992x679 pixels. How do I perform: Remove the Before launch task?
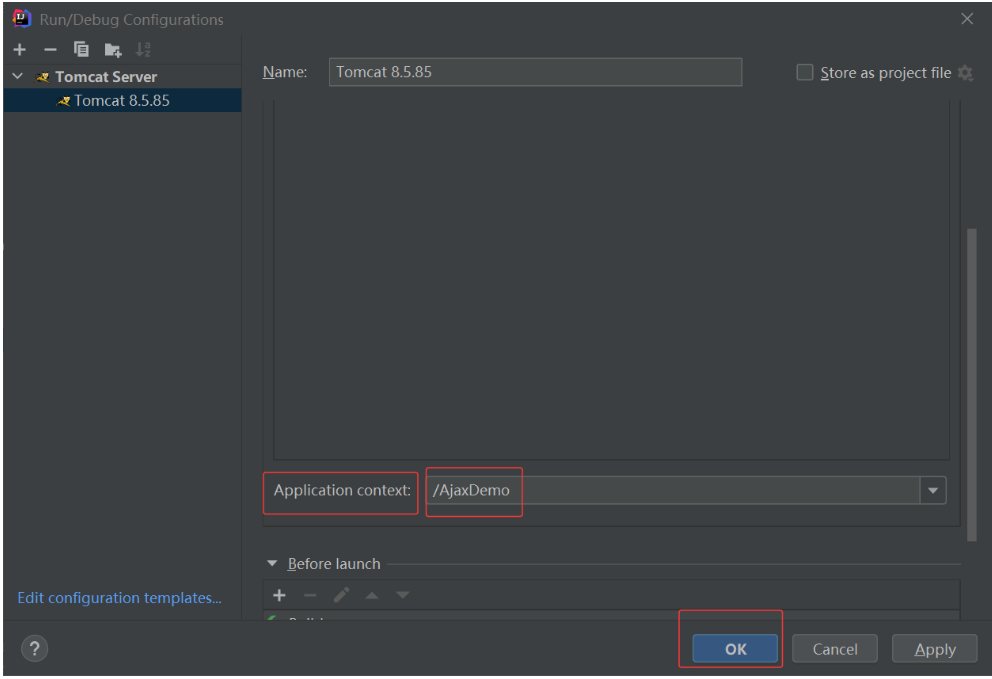click(x=310, y=595)
